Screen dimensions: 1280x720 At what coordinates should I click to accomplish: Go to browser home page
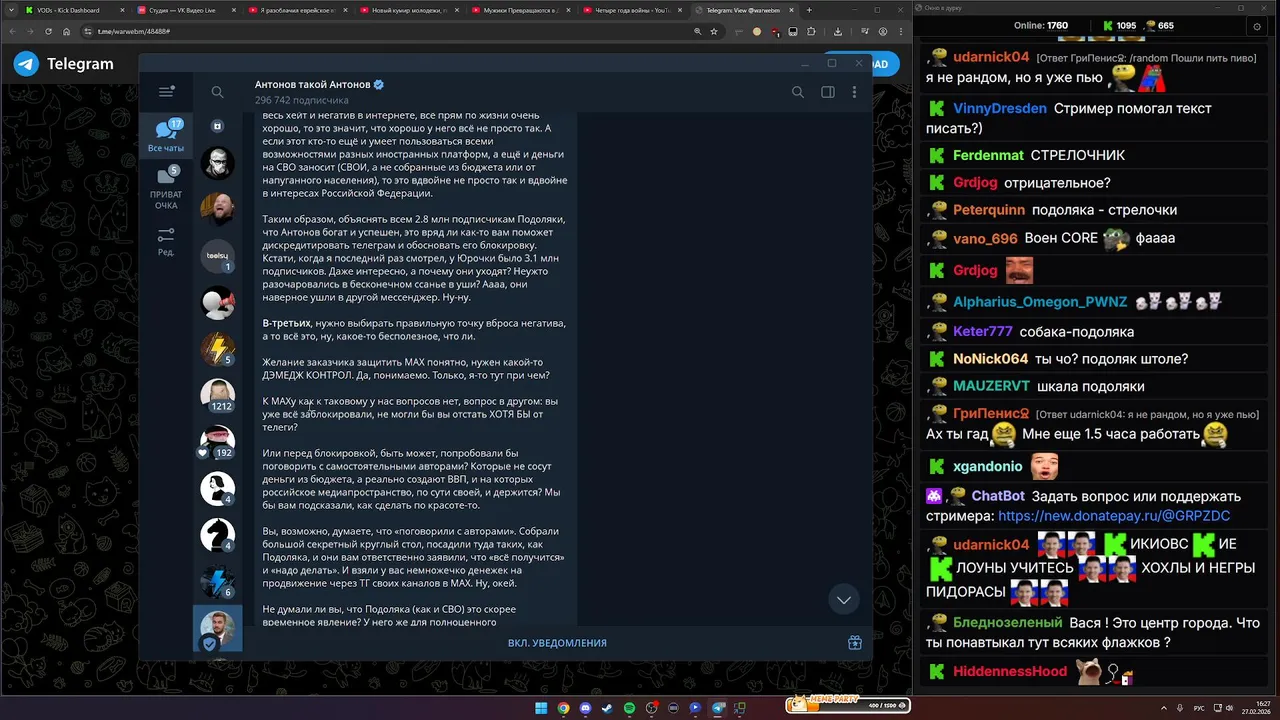pyautogui.click(x=66, y=31)
